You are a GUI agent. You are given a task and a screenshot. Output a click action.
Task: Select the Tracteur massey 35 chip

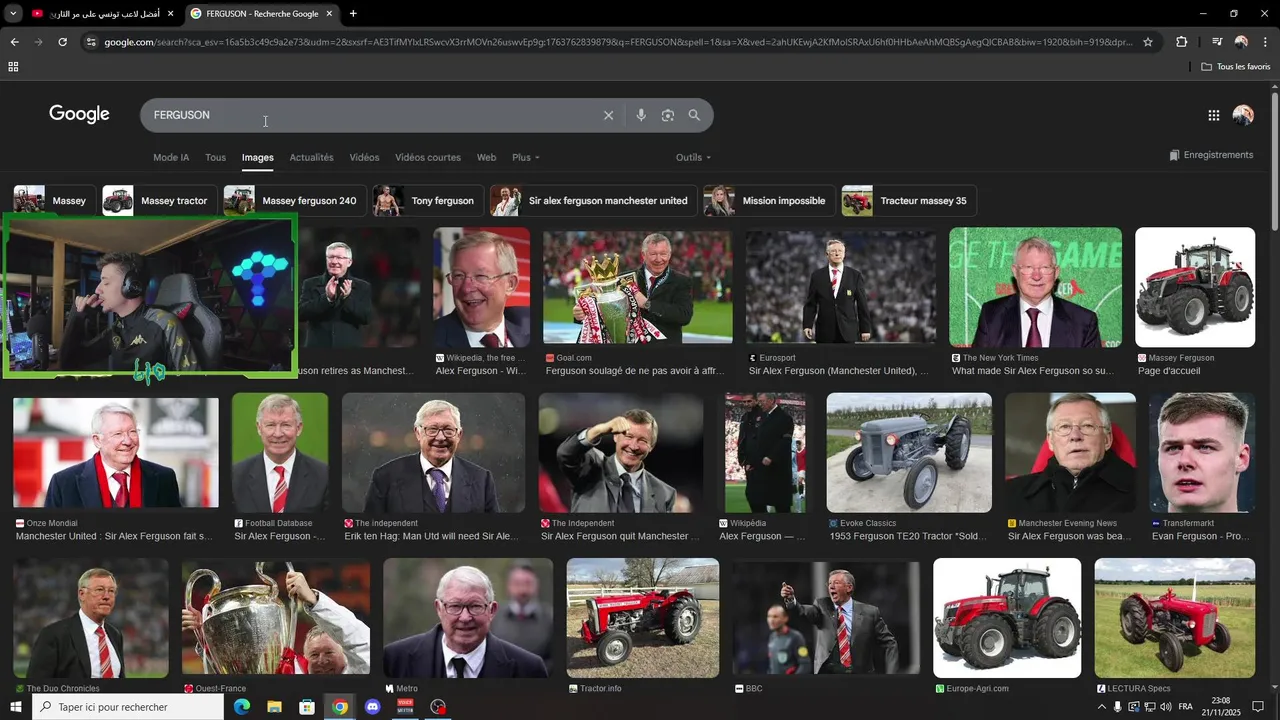tap(909, 201)
